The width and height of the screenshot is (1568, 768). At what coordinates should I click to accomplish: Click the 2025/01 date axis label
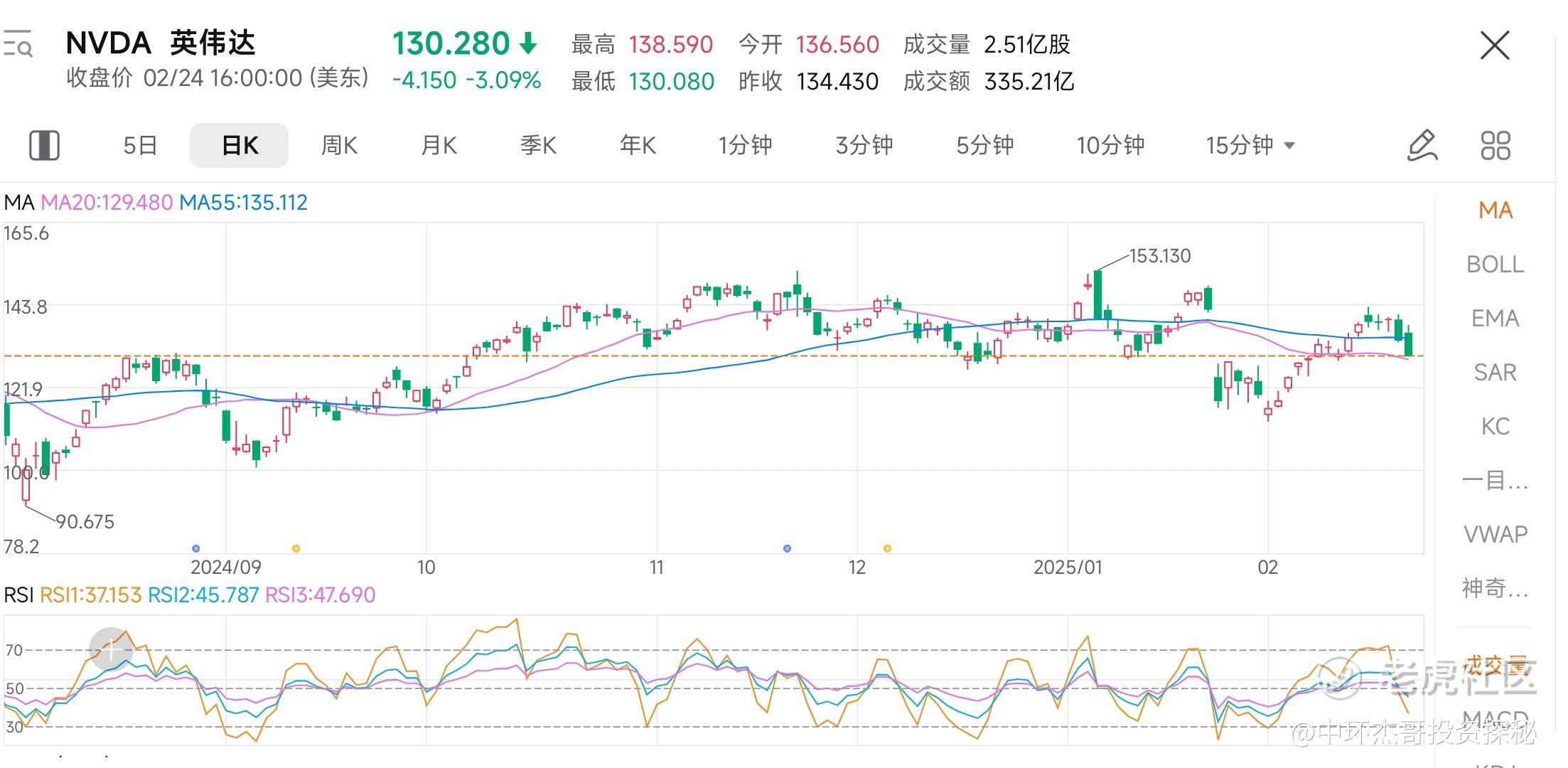(x=1068, y=567)
